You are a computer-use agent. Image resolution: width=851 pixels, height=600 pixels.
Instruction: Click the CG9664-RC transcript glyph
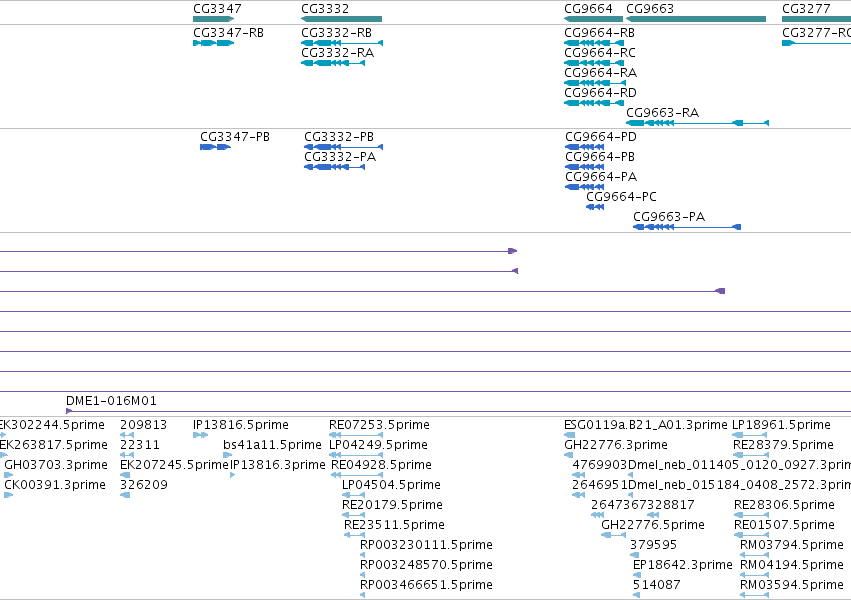(x=594, y=63)
